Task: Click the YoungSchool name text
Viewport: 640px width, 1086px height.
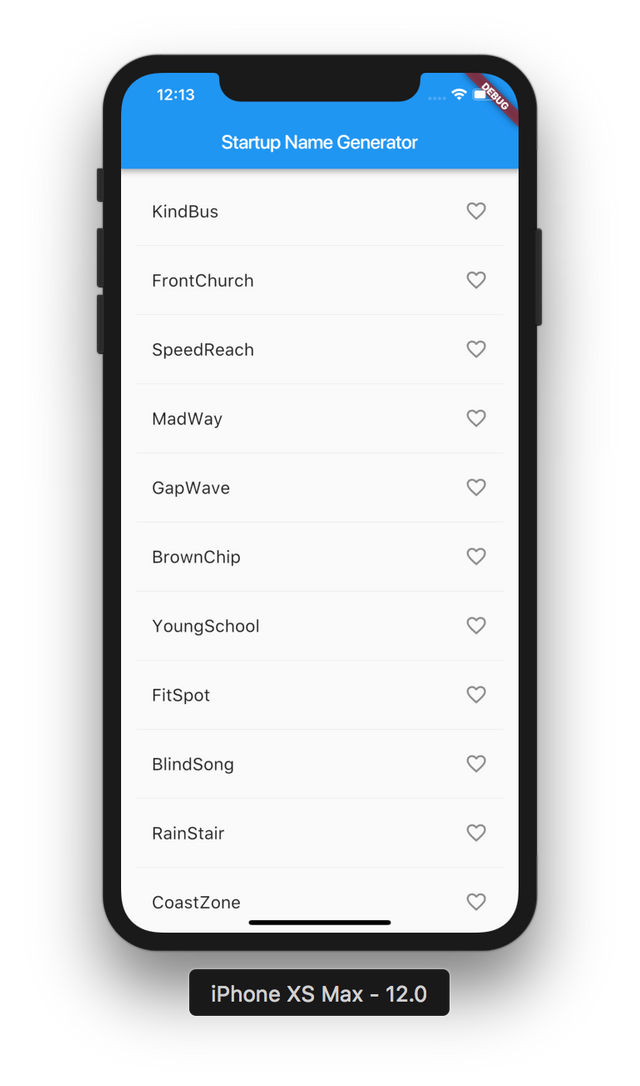Action: coord(206,626)
